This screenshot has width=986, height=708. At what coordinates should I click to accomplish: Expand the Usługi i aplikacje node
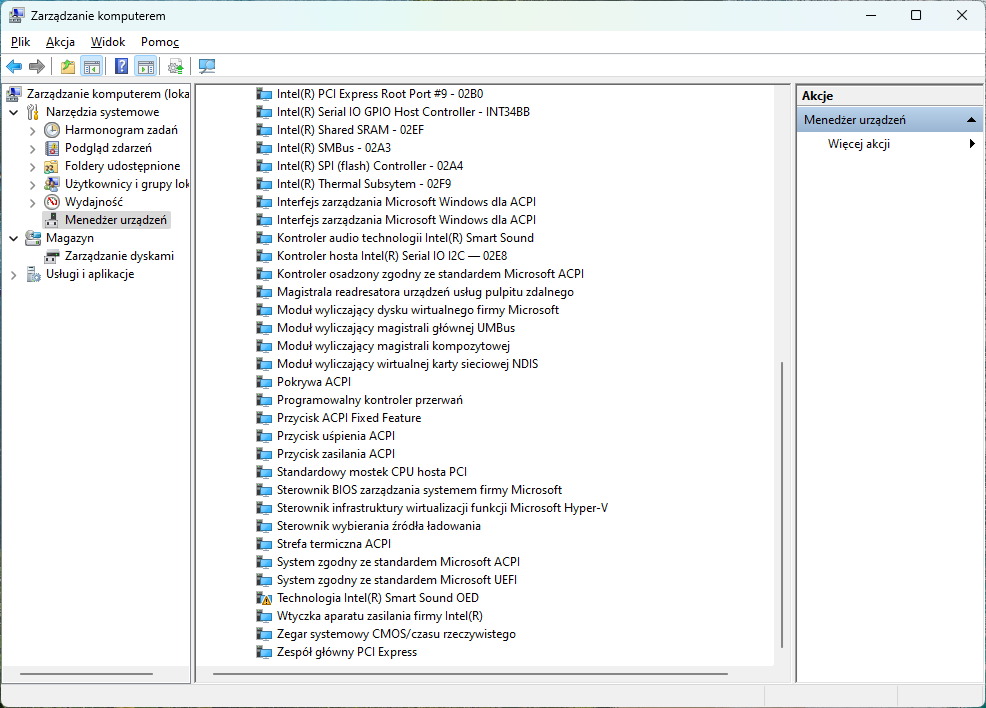pos(14,275)
